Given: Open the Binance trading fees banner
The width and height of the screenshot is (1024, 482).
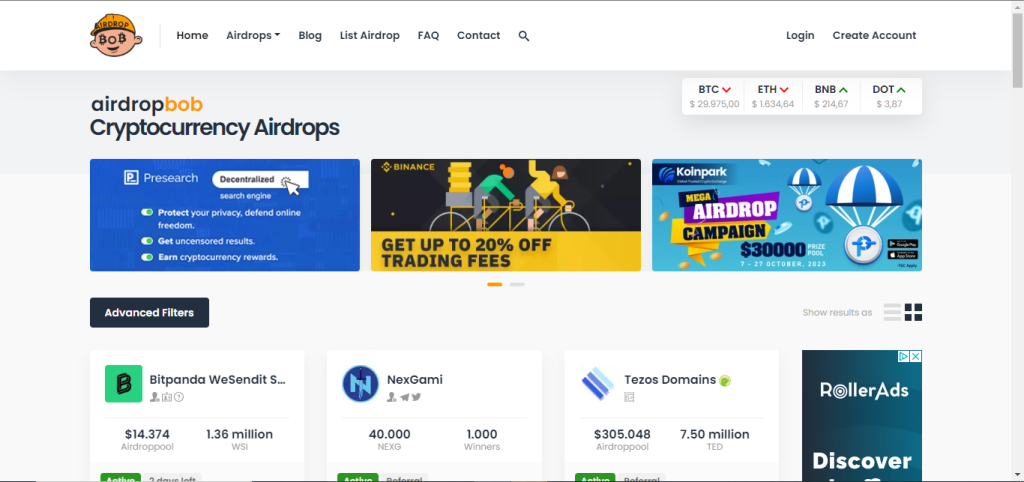Looking at the screenshot, I should point(505,215).
